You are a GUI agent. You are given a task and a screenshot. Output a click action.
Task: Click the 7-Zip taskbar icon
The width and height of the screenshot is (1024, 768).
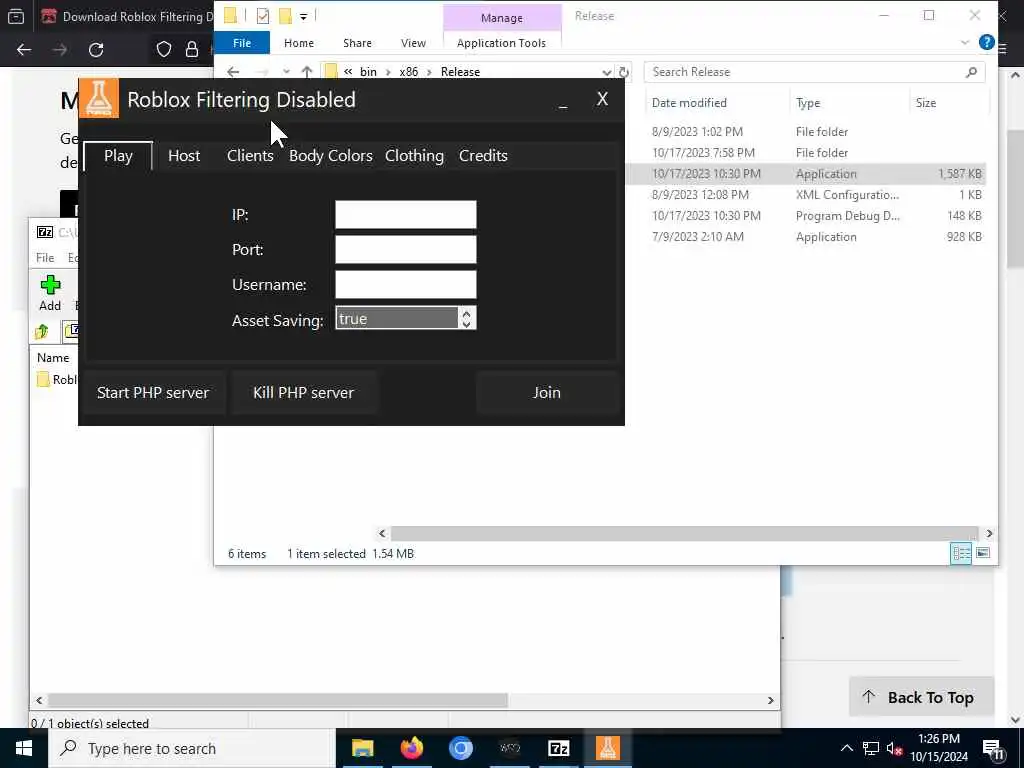(x=558, y=748)
